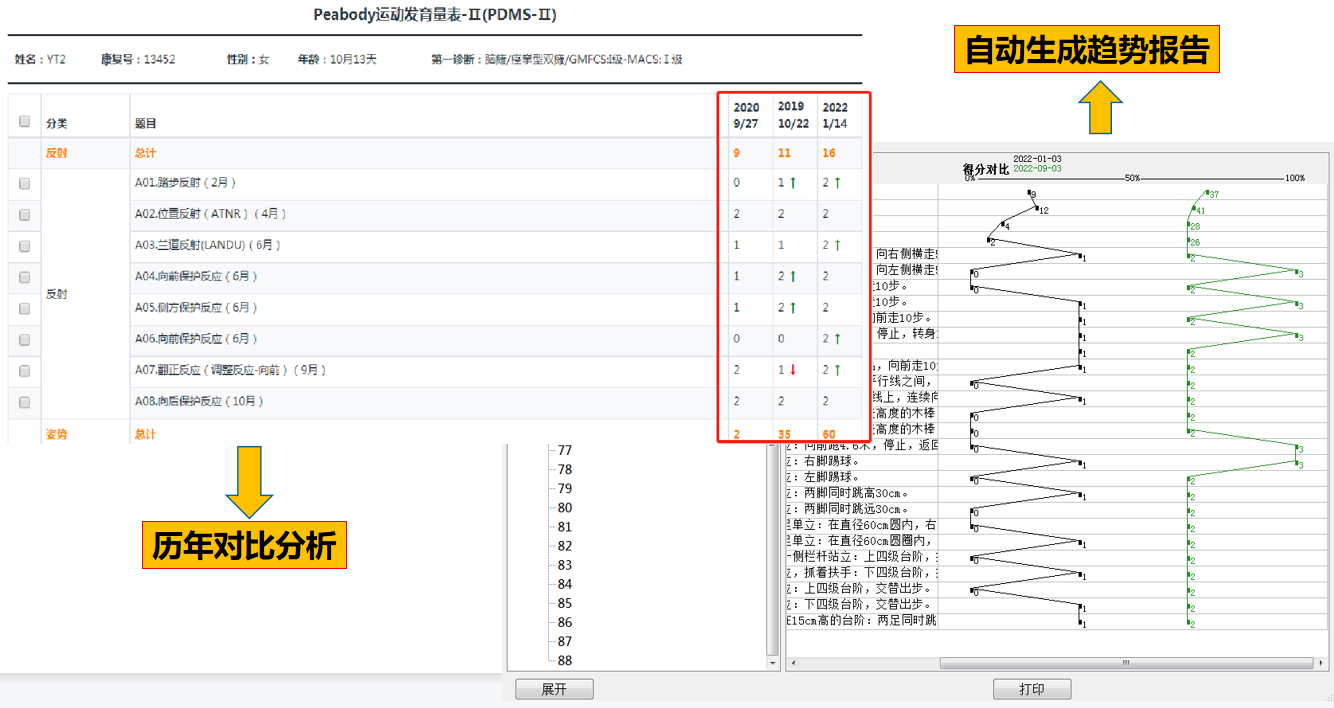Click the A07.翻正反应 item text
This screenshot has width=1334, height=708.
click(231, 370)
